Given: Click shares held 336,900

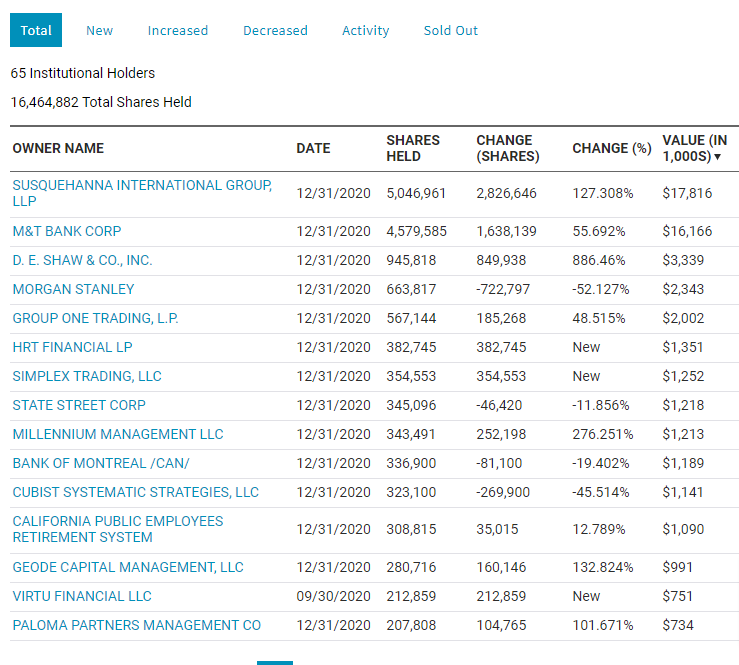Looking at the screenshot, I should (x=411, y=463).
